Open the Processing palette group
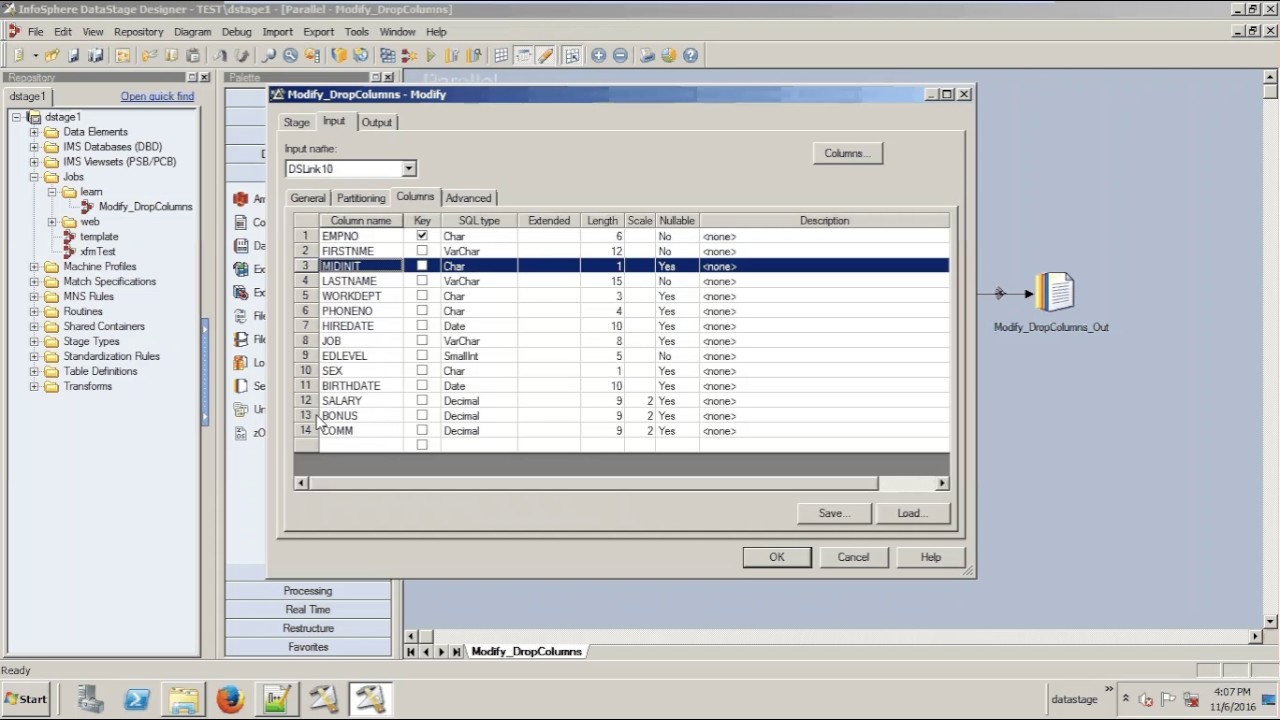 (308, 591)
